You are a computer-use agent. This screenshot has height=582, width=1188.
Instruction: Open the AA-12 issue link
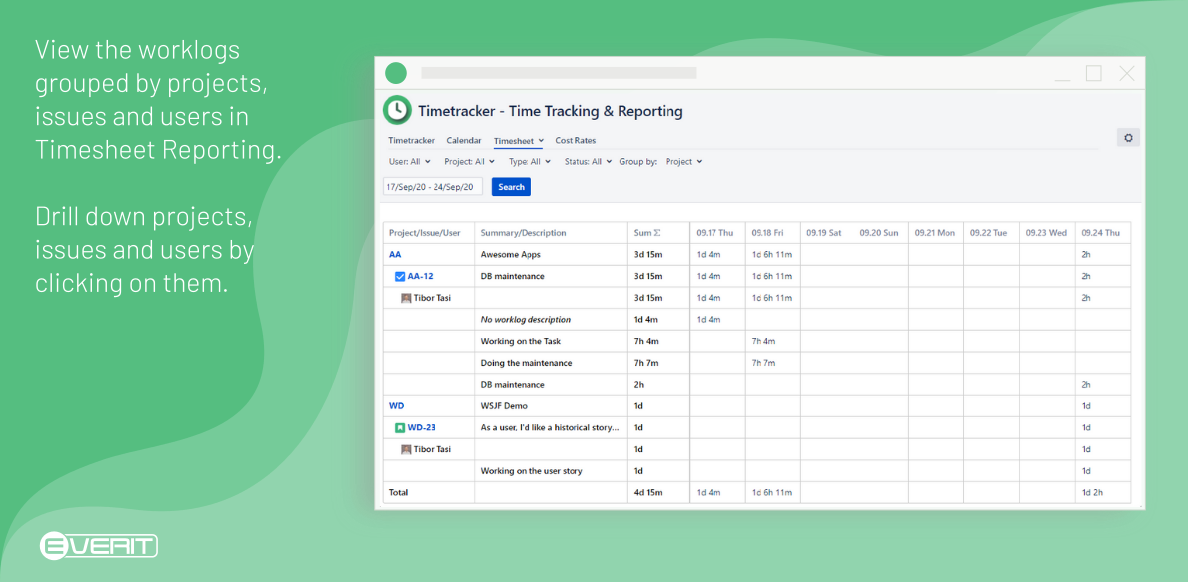pyautogui.click(x=420, y=277)
